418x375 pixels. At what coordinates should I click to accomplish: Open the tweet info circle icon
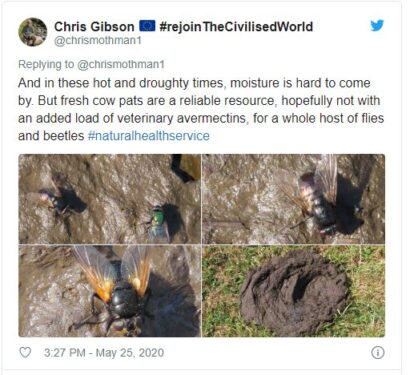pos(378,352)
